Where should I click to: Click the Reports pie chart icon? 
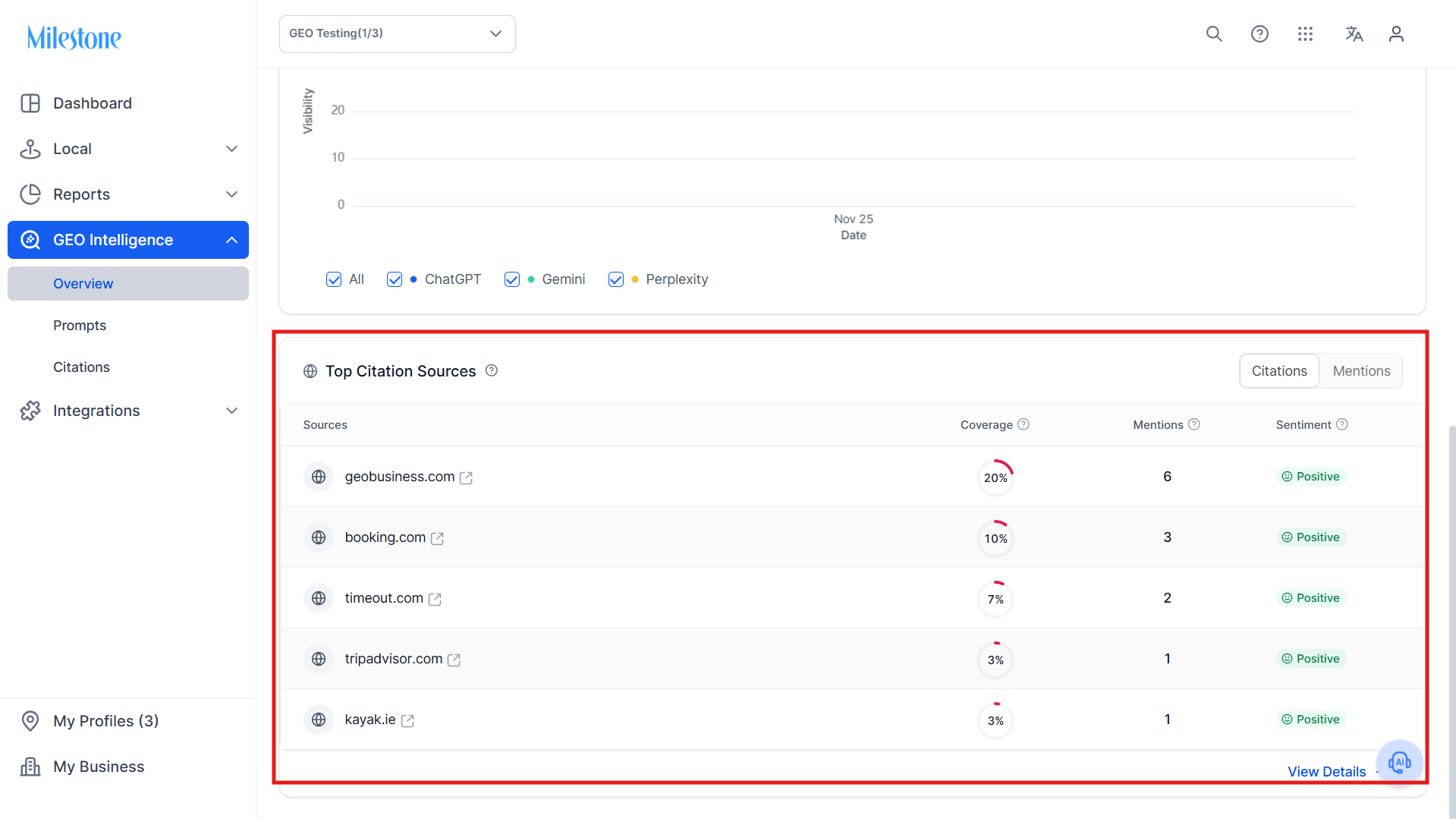(30, 194)
